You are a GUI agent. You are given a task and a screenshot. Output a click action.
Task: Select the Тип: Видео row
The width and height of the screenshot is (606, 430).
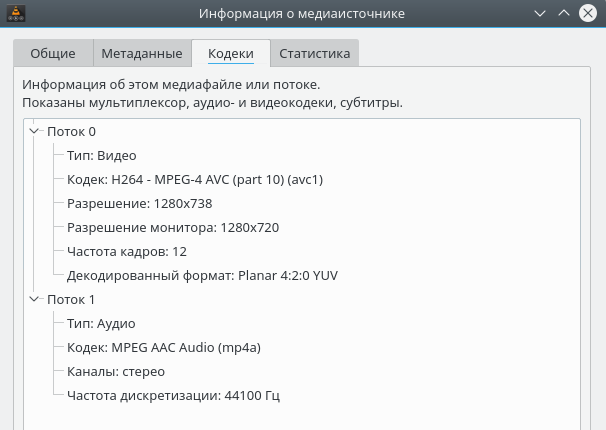pyautogui.click(x=101, y=155)
